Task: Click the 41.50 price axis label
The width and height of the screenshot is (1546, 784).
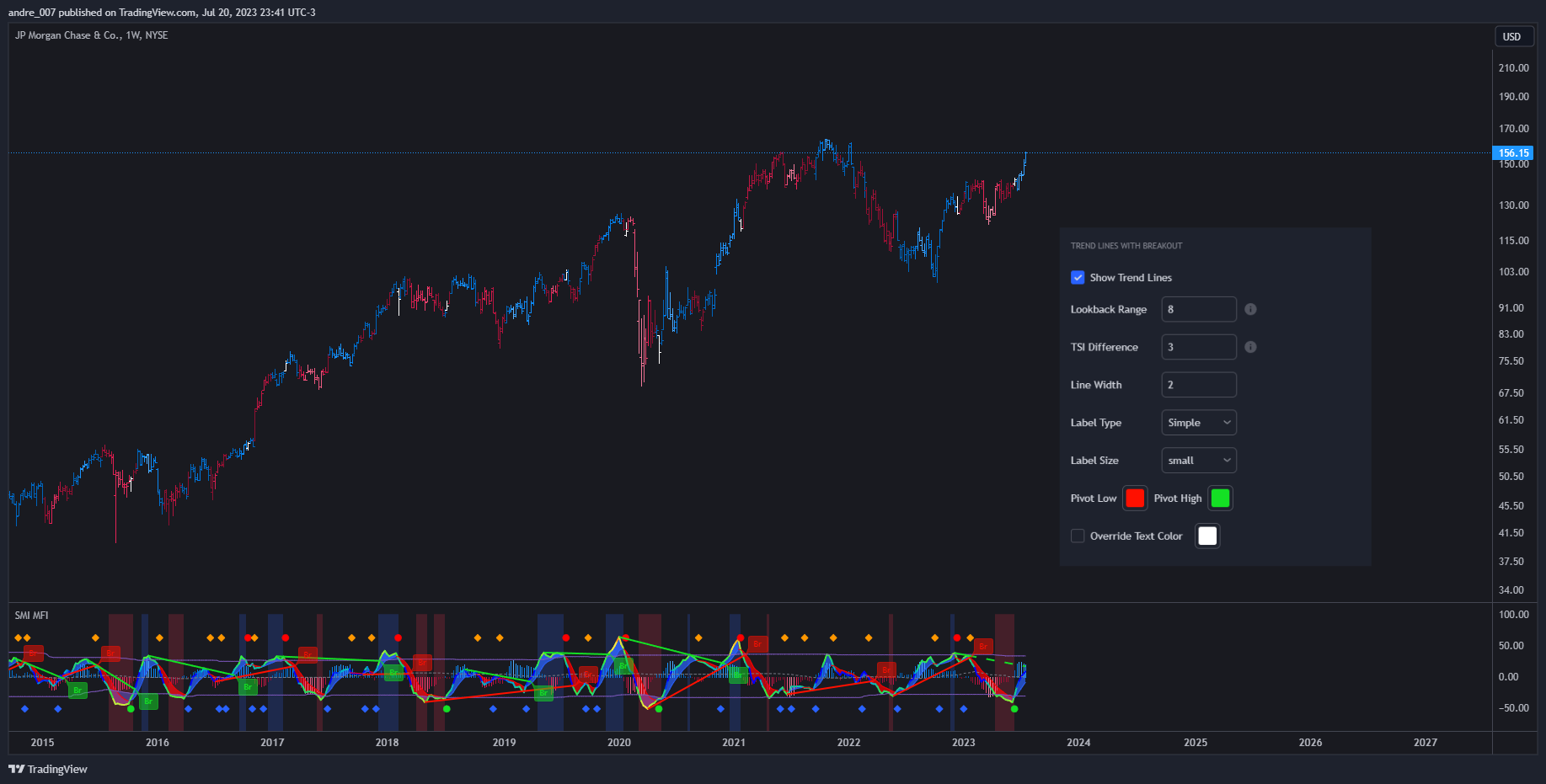Action: (x=1511, y=533)
